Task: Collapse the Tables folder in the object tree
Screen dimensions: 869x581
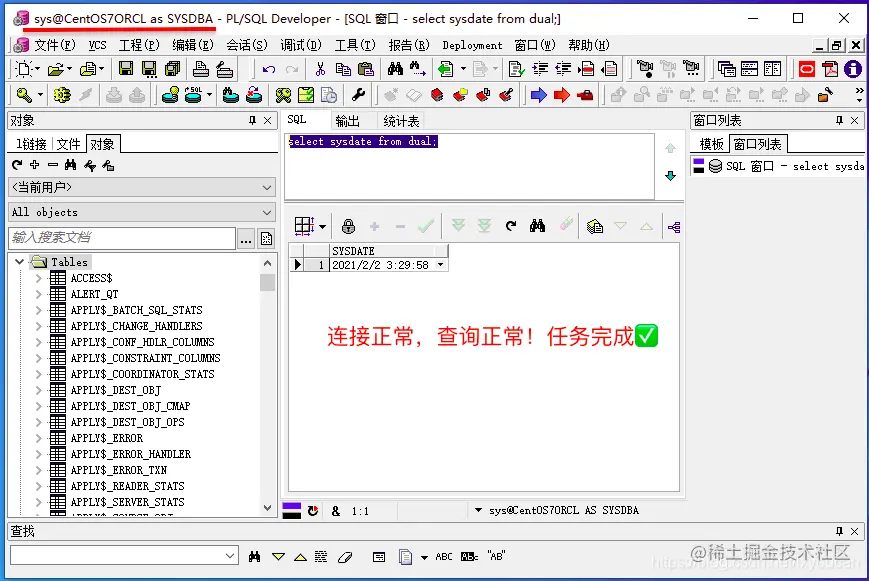Action: 21,261
